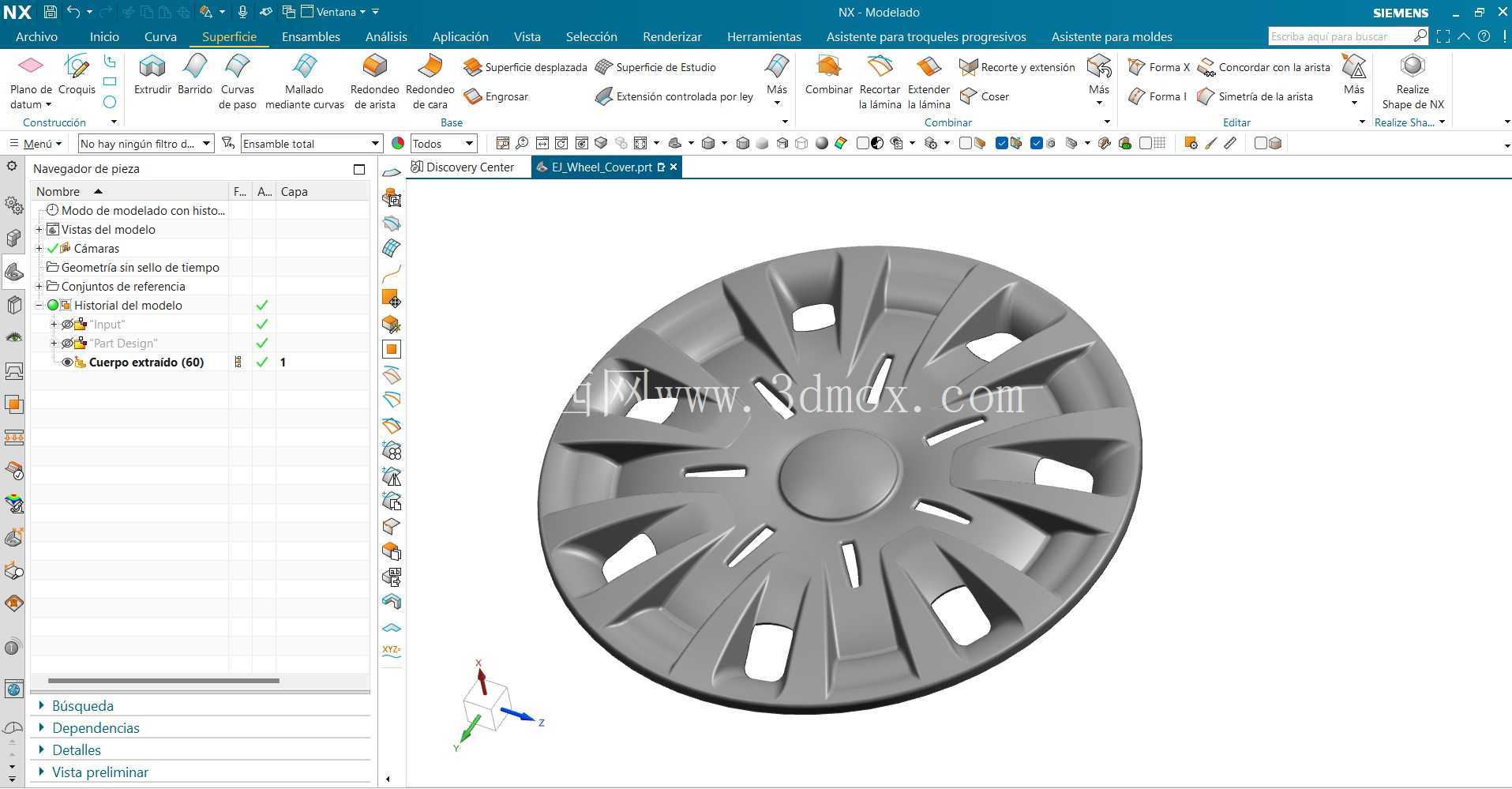Screen dimensions: 1512x789
Task: Sort tree by Nombre column header
Action: click(129, 191)
